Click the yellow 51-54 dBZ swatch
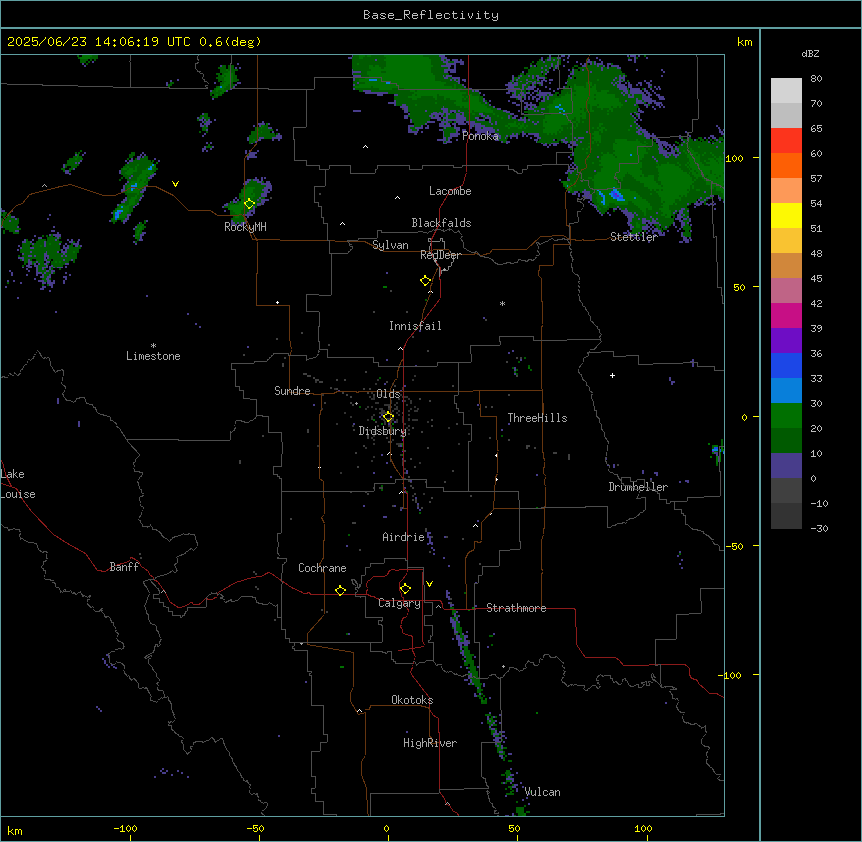 point(786,215)
